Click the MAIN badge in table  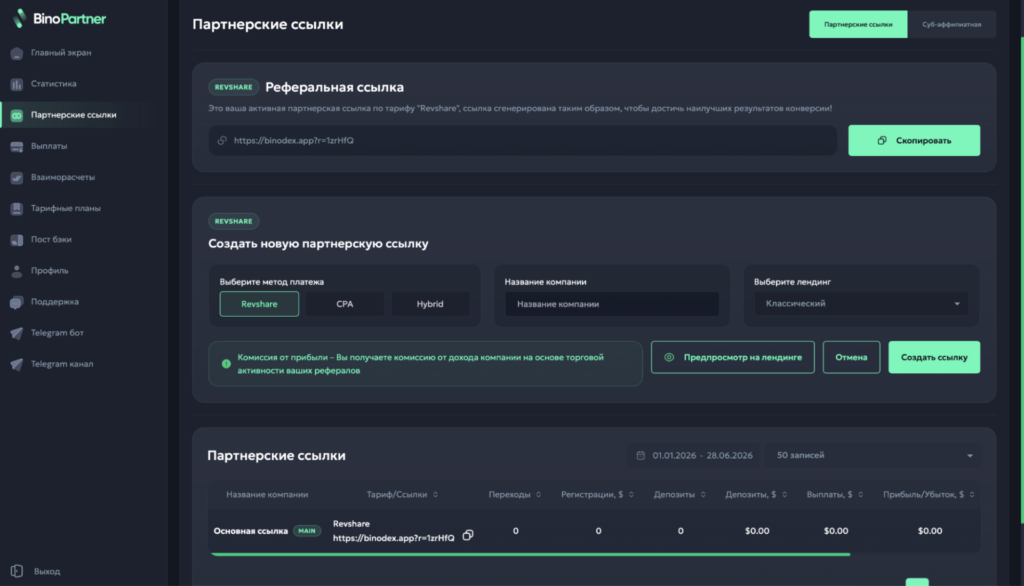307,531
